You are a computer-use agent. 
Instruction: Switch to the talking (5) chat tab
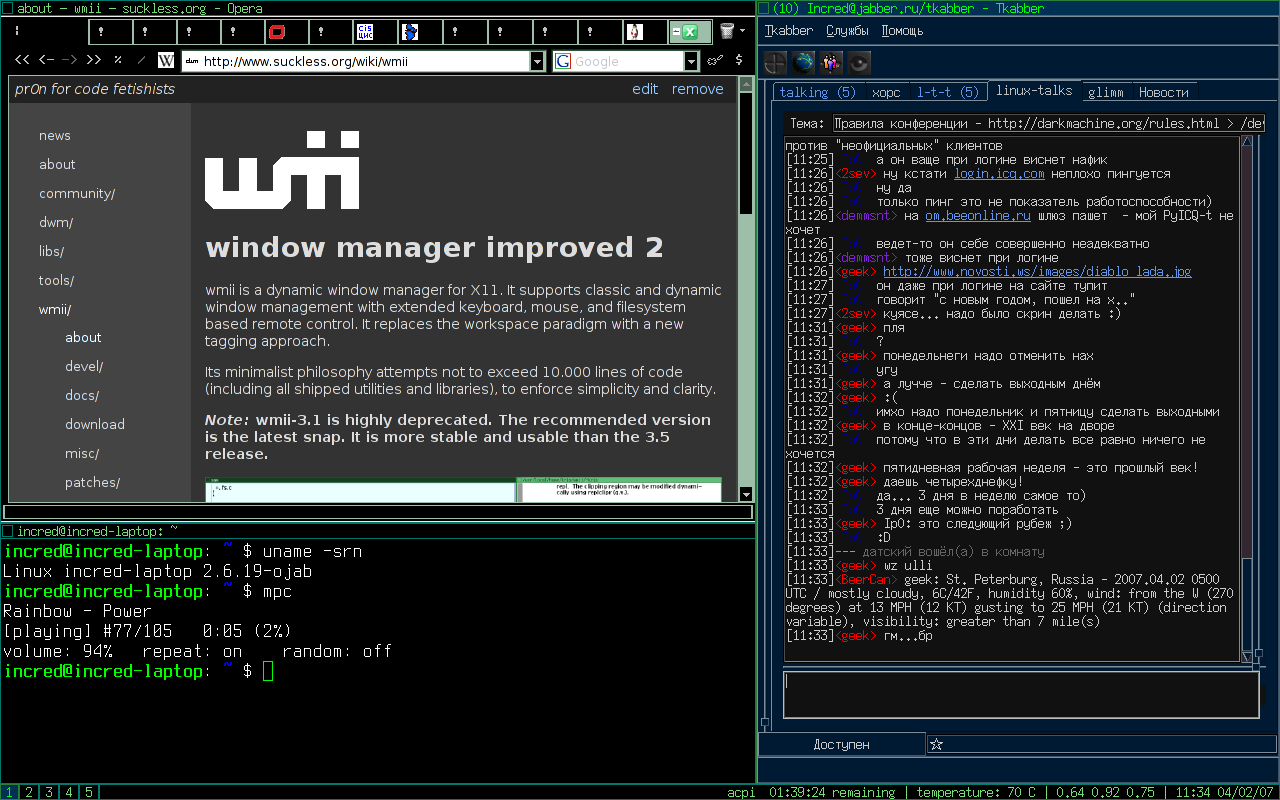tap(818, 92)
